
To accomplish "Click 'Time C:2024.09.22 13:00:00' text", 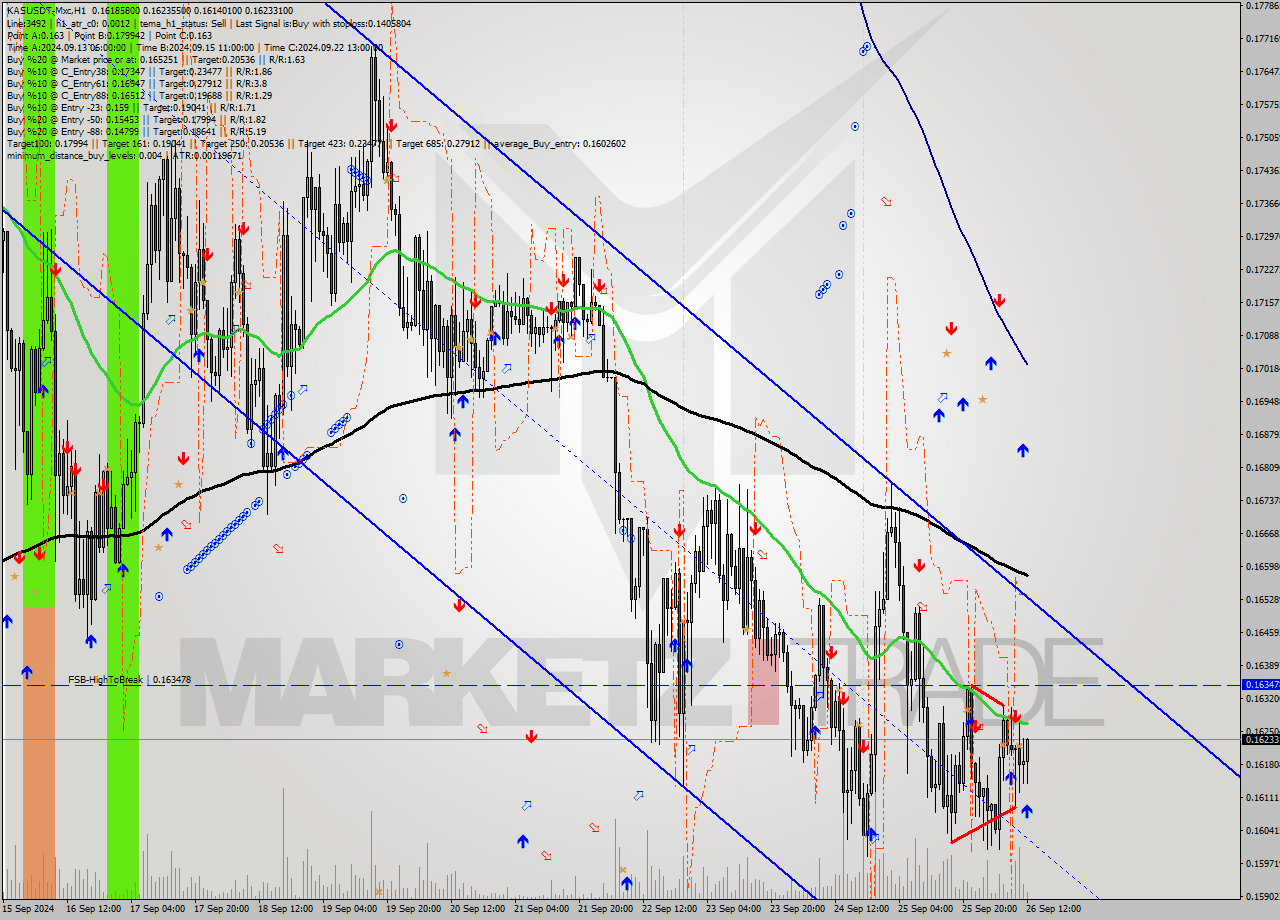I will click(324, 47).
